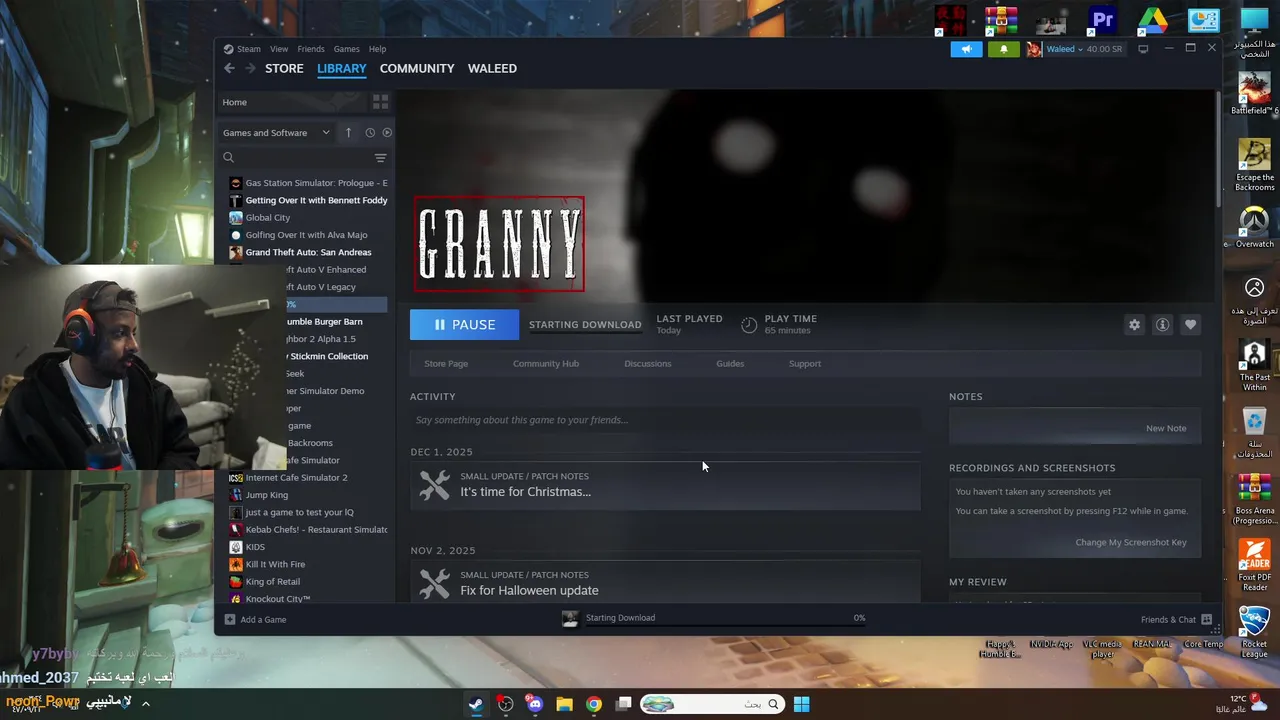The image size is (1280, 720).
Task: Select Getting Over It with Bennett Foddy
Action: tap(307, 200)
